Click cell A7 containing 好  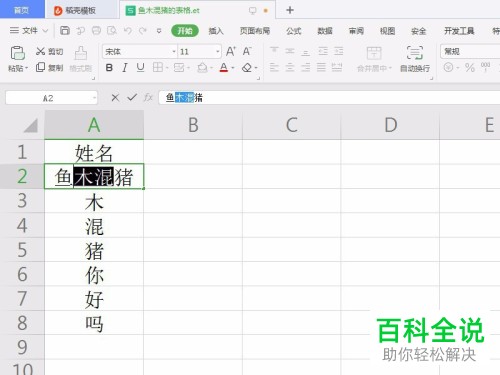pyautogui.click(x=94, y=299)
